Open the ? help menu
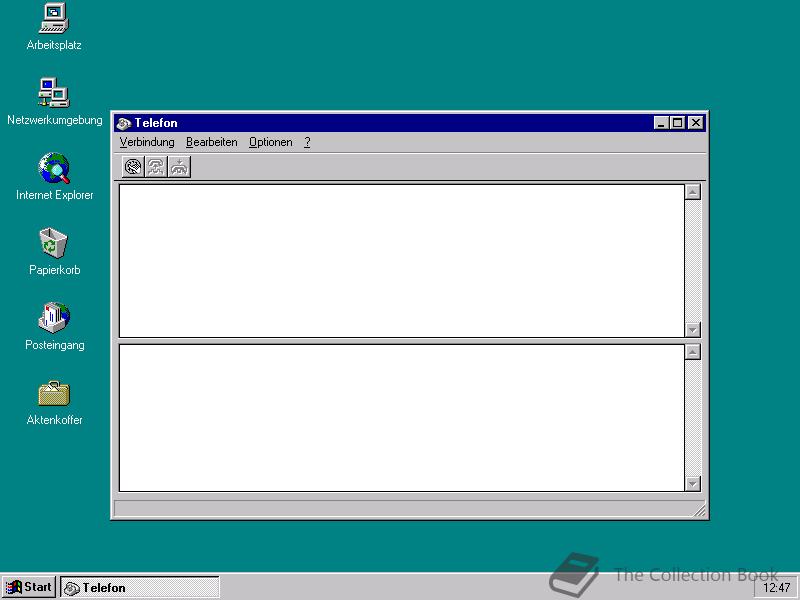 tap(307, 142)
